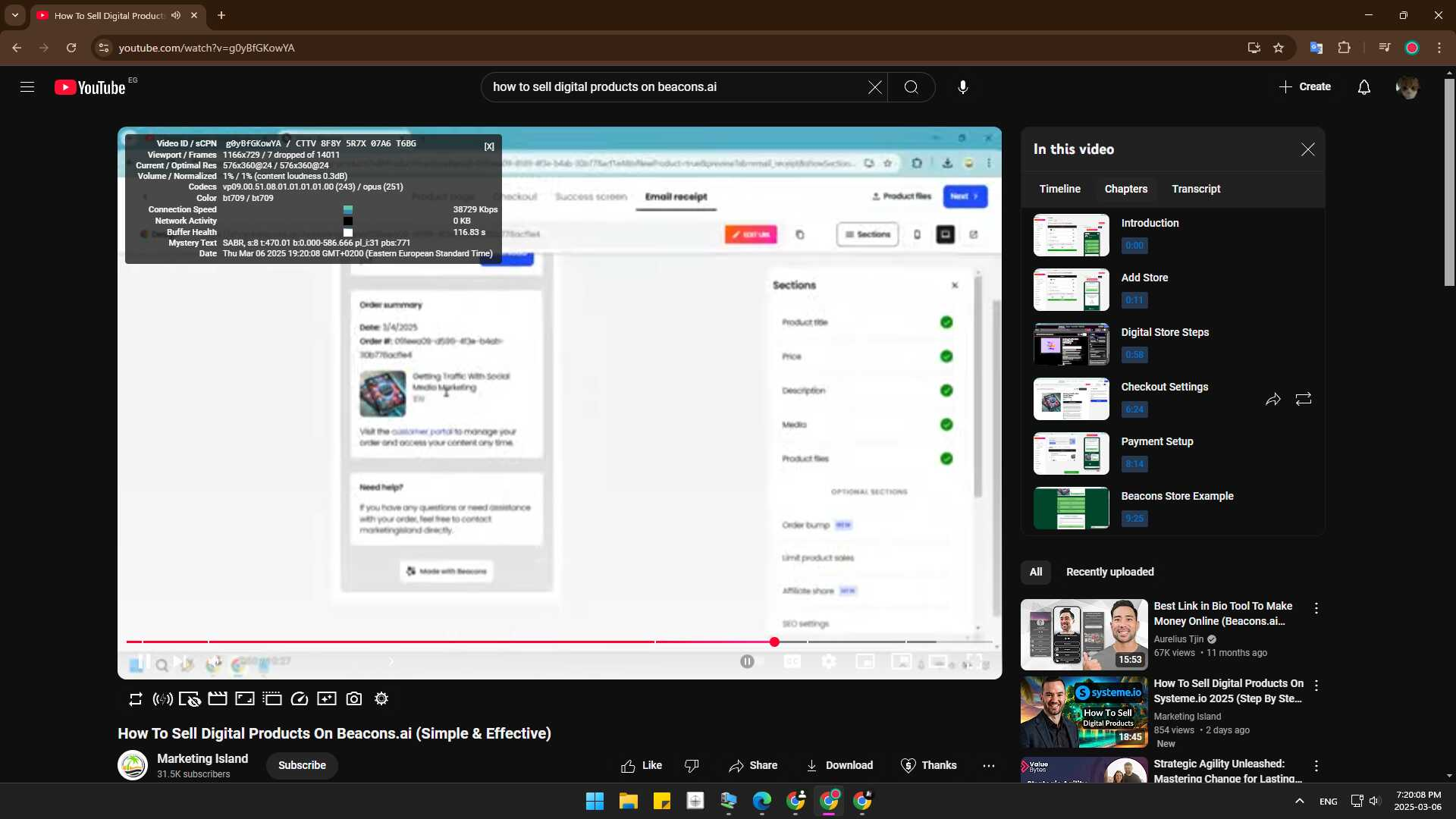Jump to the Payment Setup chapter
This screenshot has width=1456, height=819.
[1172, 453]
